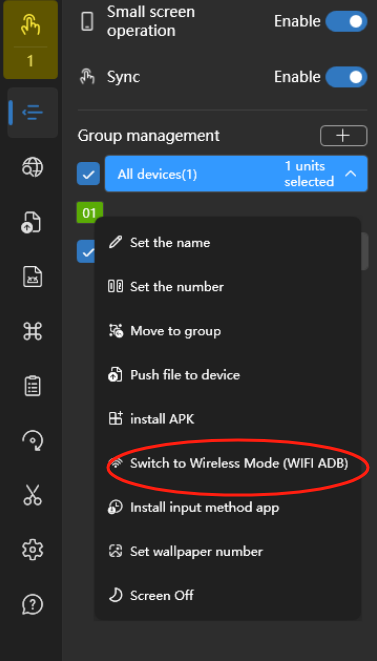Uncheck the All devices checkbox

(x=88, y=174)
